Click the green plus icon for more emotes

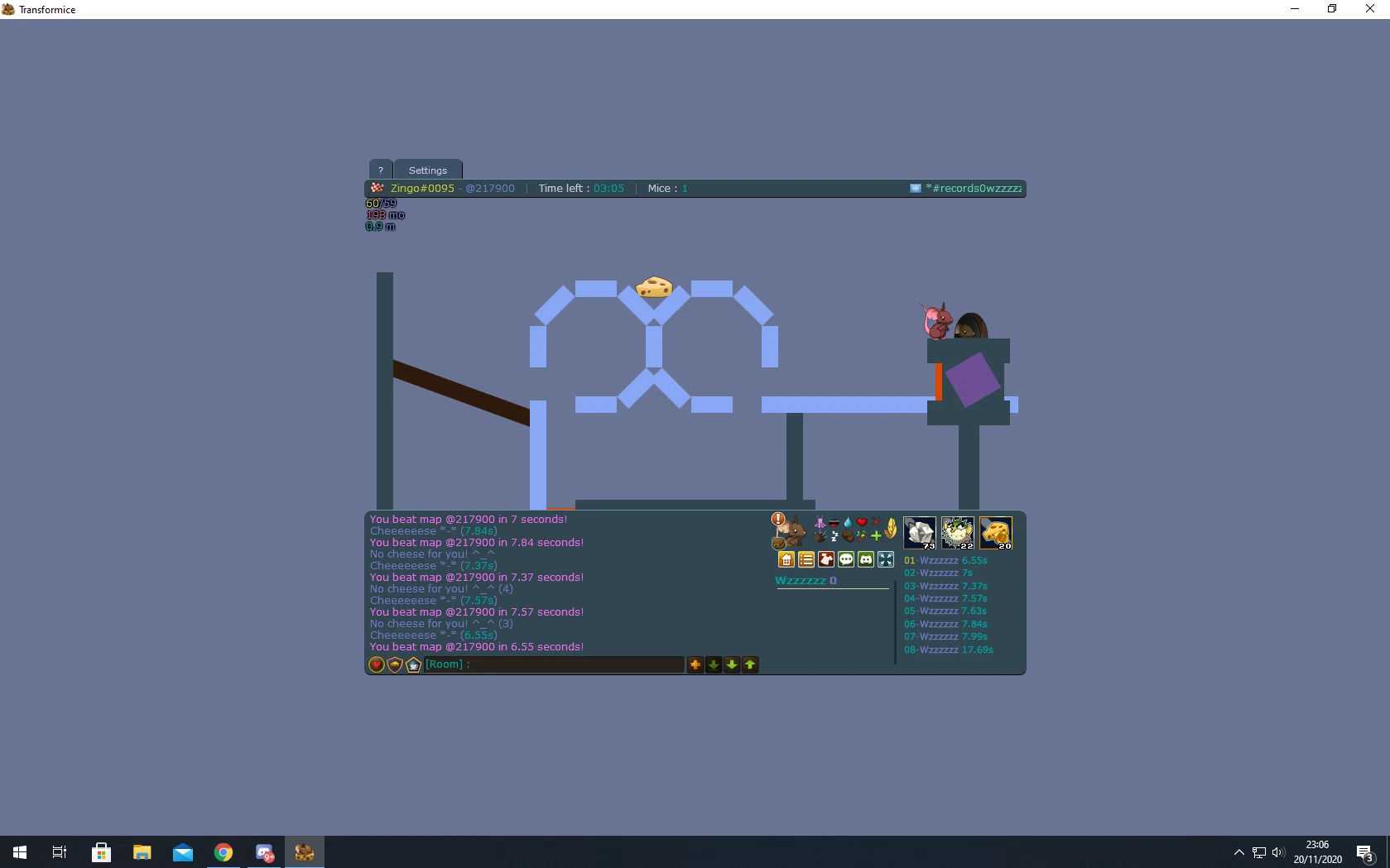(x=876, y=536)
